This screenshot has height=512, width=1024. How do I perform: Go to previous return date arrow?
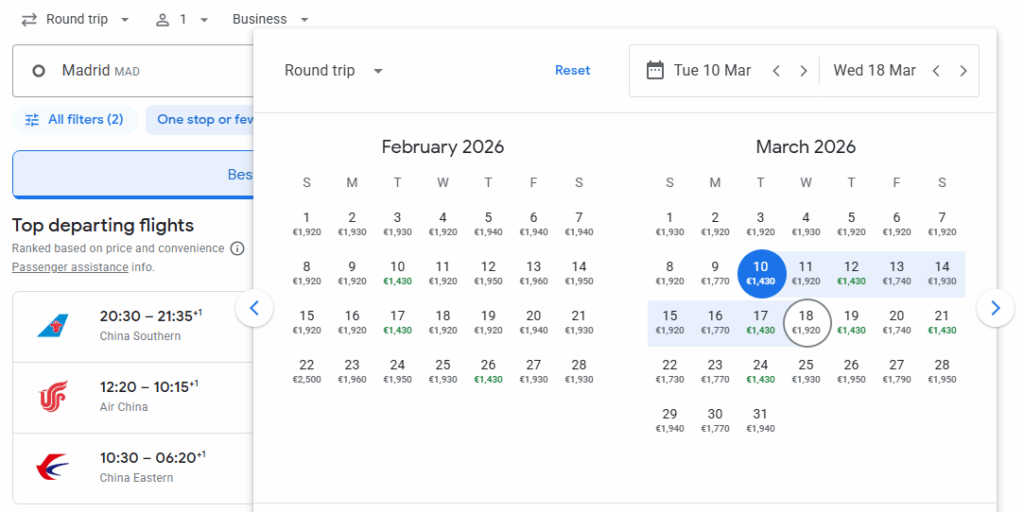coord(936,71)
